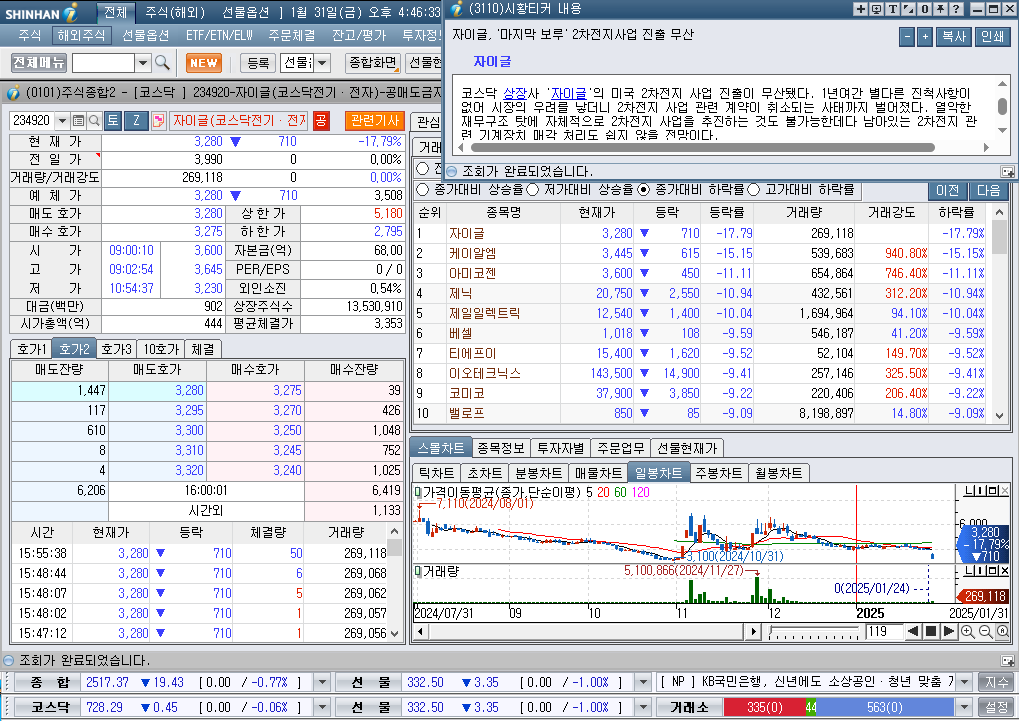Open the stock code 234920 dropdown arrow
The height and width of the screenshot is (721, 1019).
[62, 120]
